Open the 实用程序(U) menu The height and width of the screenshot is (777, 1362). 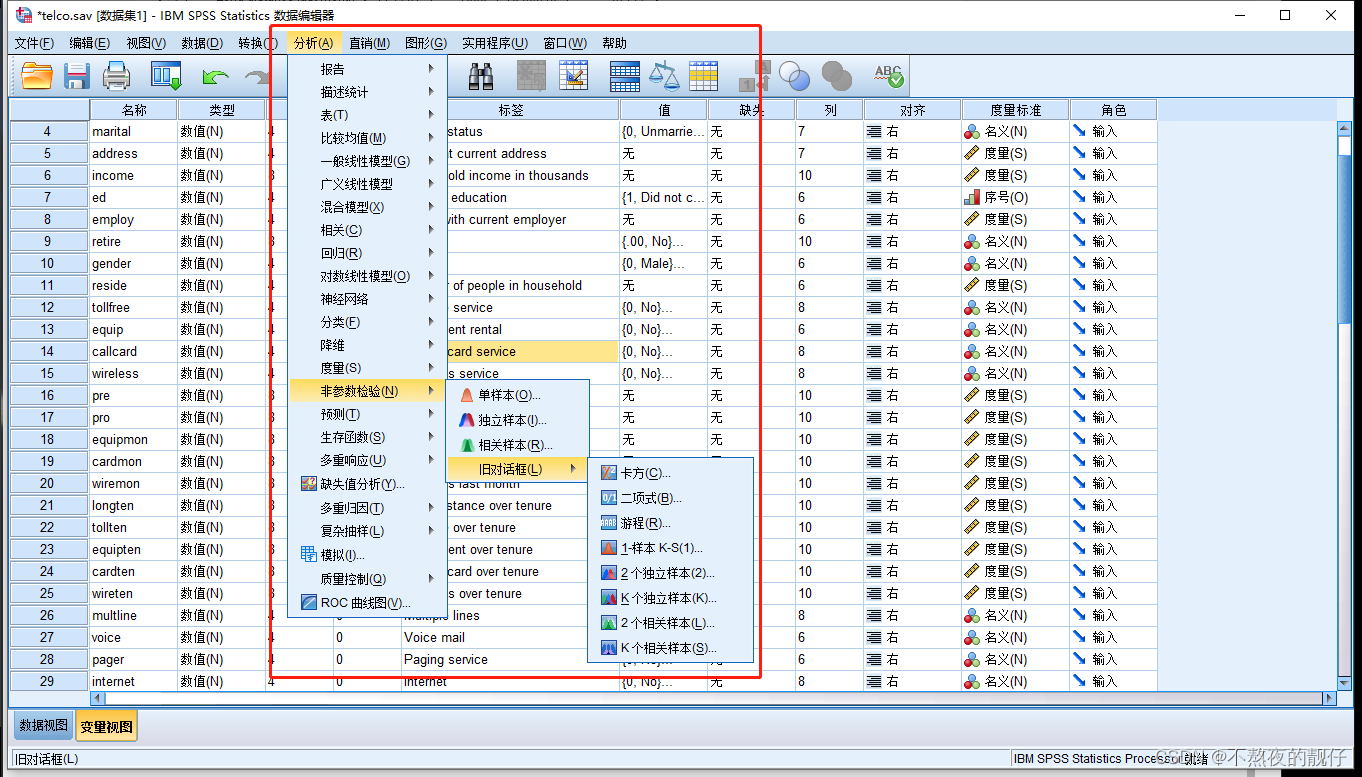click(494, 43)
